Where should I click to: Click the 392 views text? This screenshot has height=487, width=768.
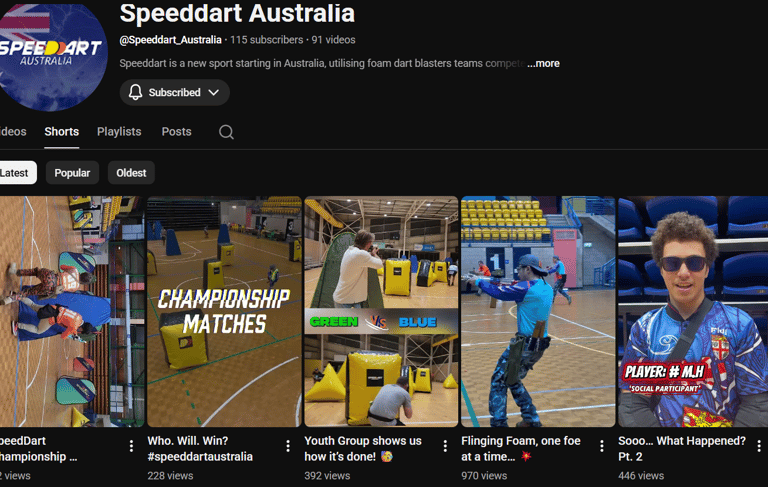[x=327, y=475]
